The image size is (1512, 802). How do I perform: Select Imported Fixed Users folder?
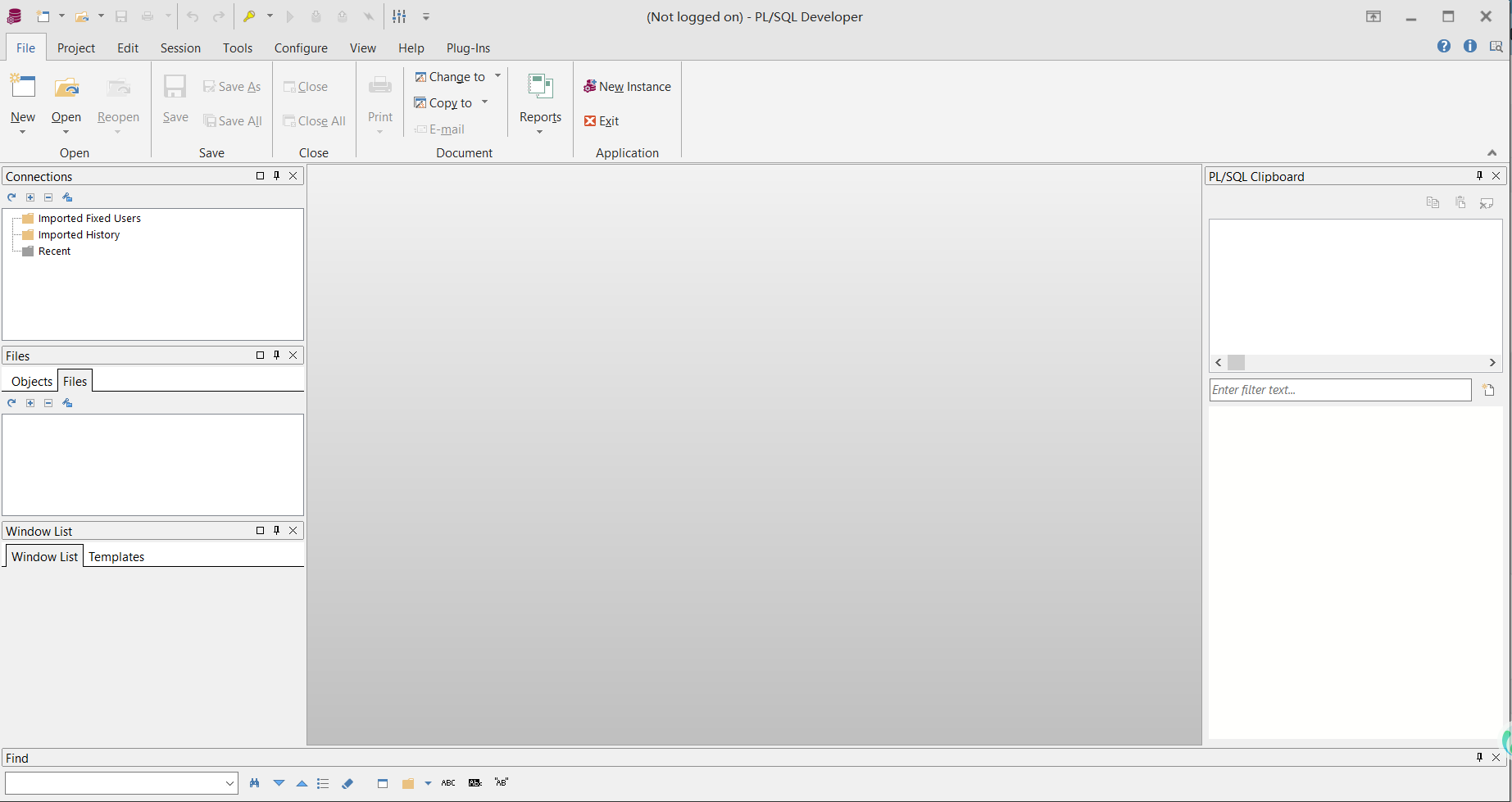[89, 219]
